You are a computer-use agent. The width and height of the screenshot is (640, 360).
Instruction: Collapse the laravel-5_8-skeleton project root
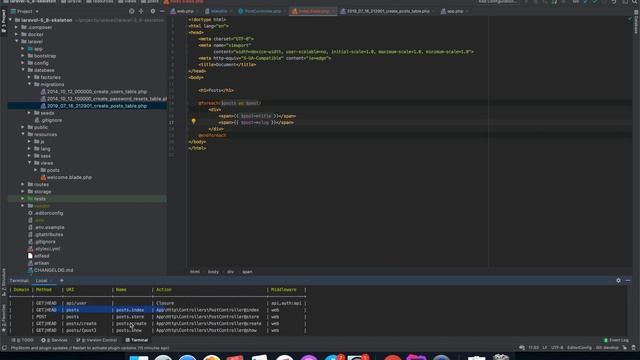pos(11,20)
